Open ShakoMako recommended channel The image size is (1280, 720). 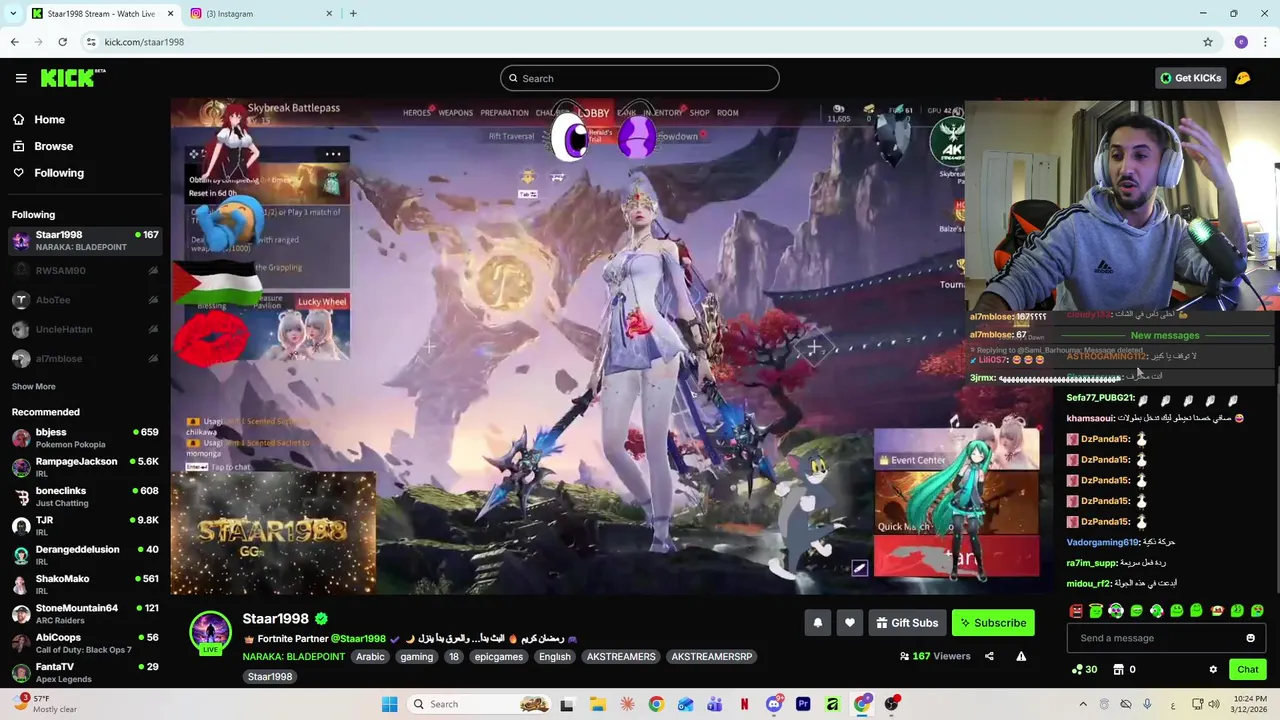coord(85,584)
